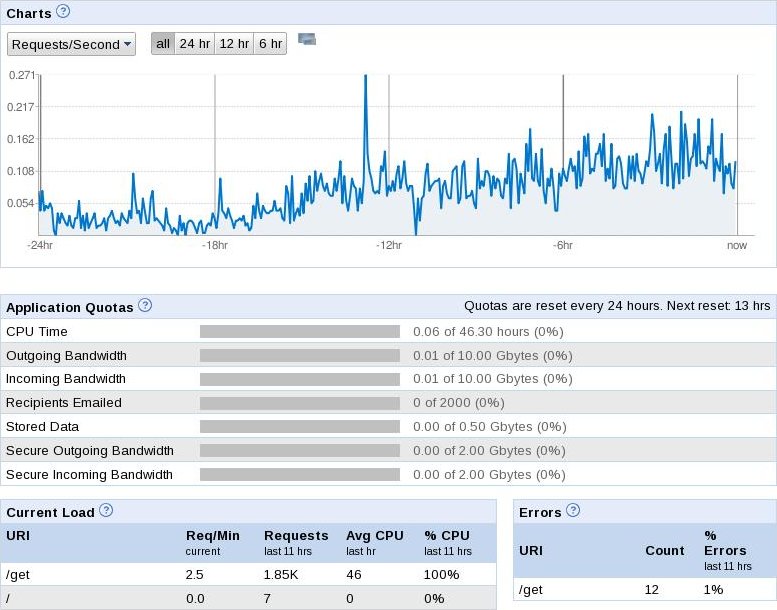Open the Requests/Second chart type dropdown
This screenshot has width=777, height=610.
click(x=71, y=44)
